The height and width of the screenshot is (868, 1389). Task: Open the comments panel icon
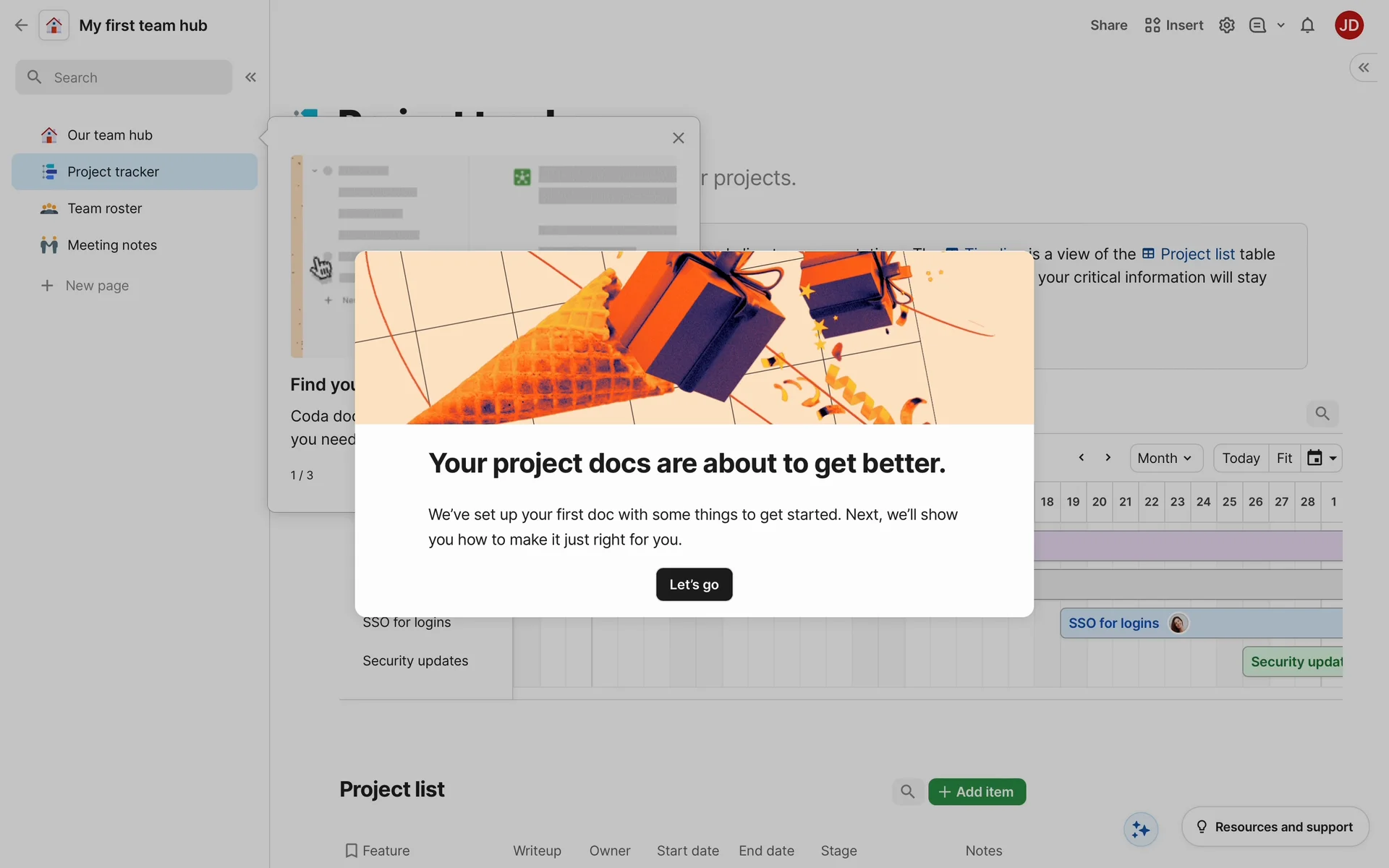pyautogui.click(x=1257, y=25)
